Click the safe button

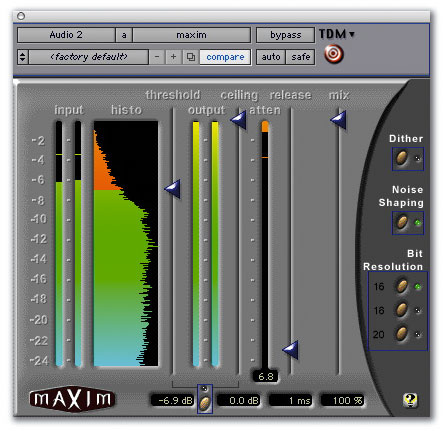[300, 57]
